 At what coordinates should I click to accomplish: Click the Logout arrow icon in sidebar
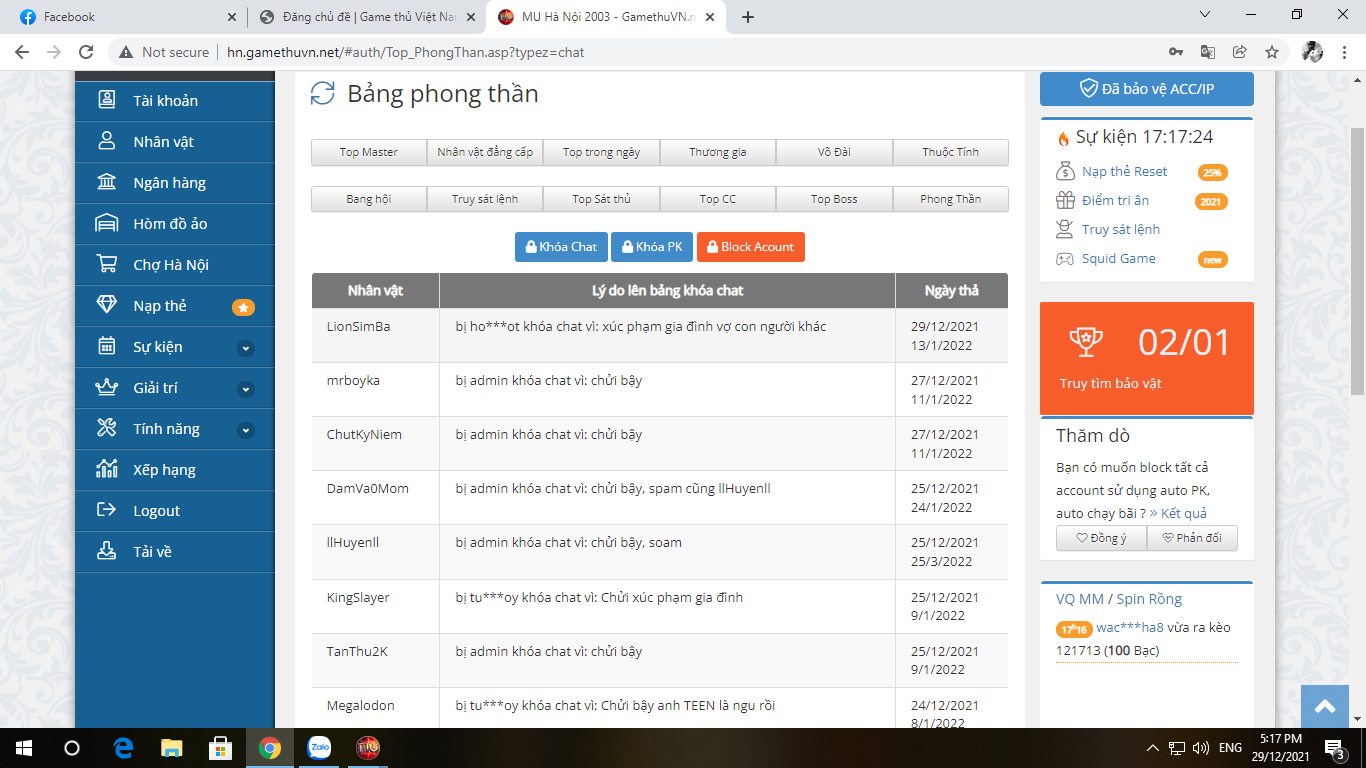pyautogui.click(x=106, y=511)
